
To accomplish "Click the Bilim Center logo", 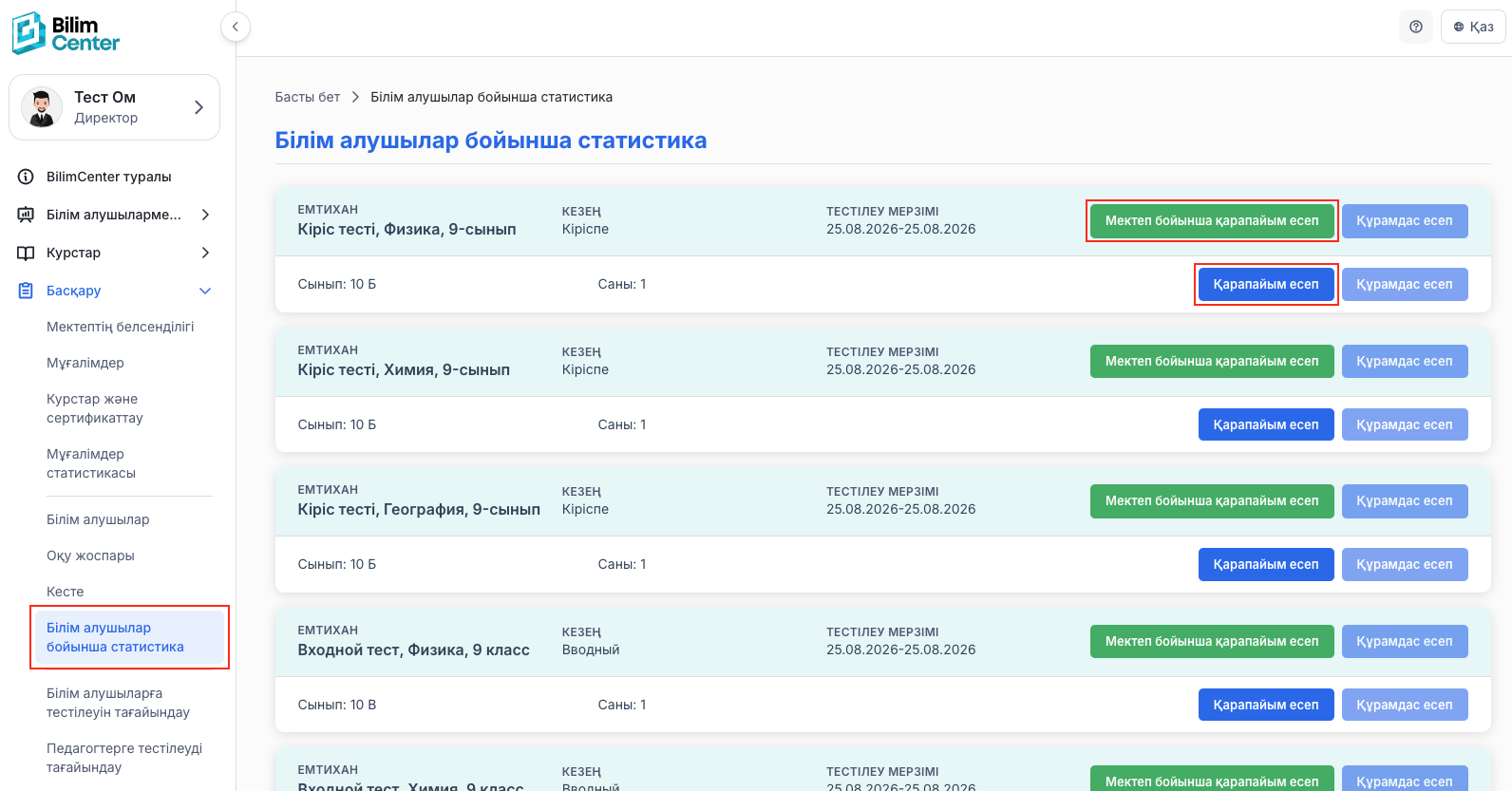I will pos(66,33).
